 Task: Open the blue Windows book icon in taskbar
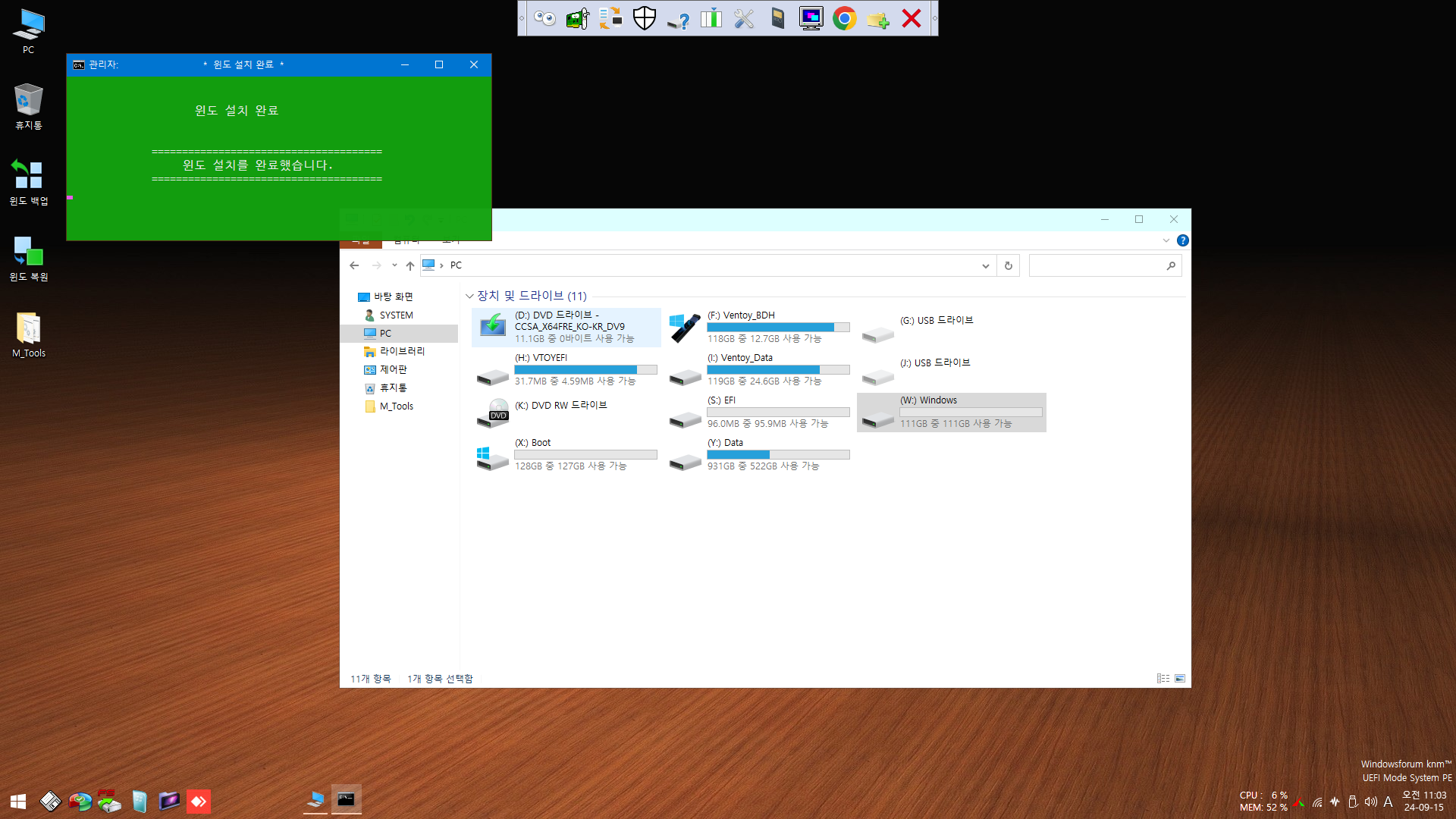(140, 801)
